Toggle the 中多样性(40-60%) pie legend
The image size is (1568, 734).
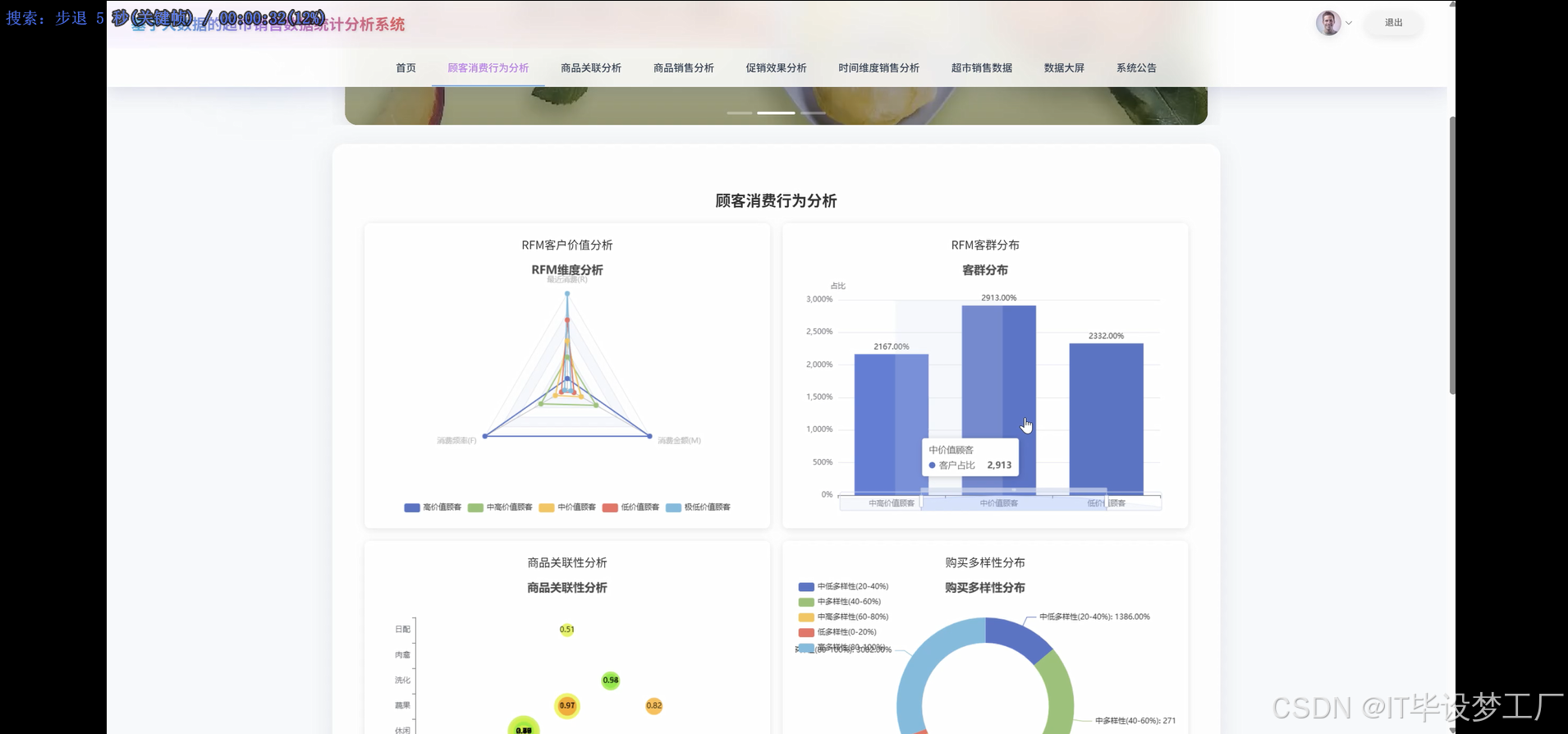pyautogui.click(x=839, y=602)
